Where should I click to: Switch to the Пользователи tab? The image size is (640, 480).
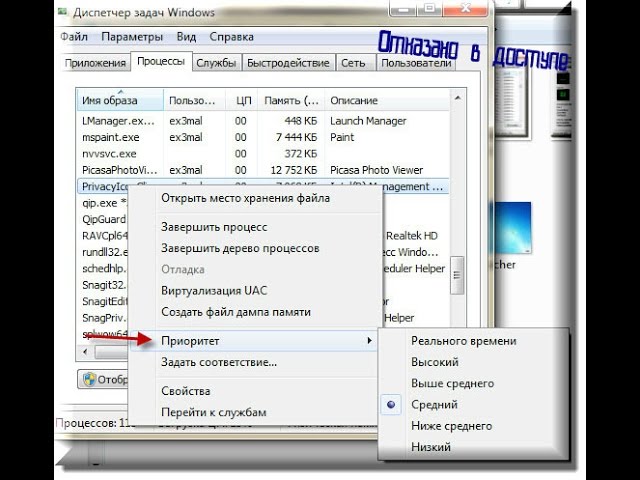[416, 63]
